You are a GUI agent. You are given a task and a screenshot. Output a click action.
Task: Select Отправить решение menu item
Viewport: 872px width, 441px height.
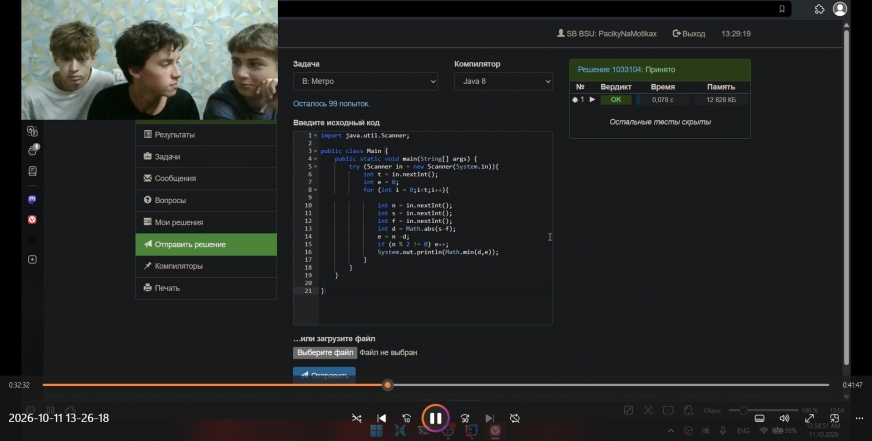pos(206,244)
